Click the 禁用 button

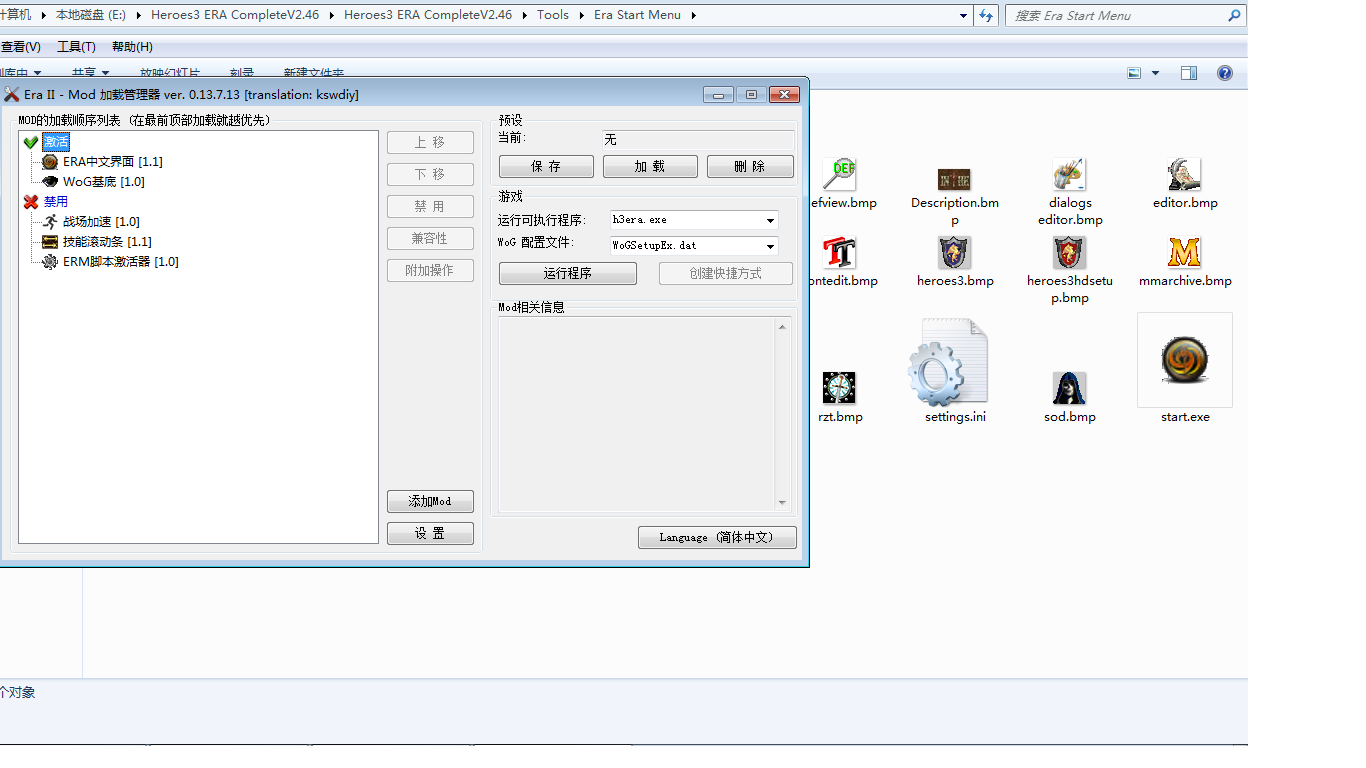430,206
